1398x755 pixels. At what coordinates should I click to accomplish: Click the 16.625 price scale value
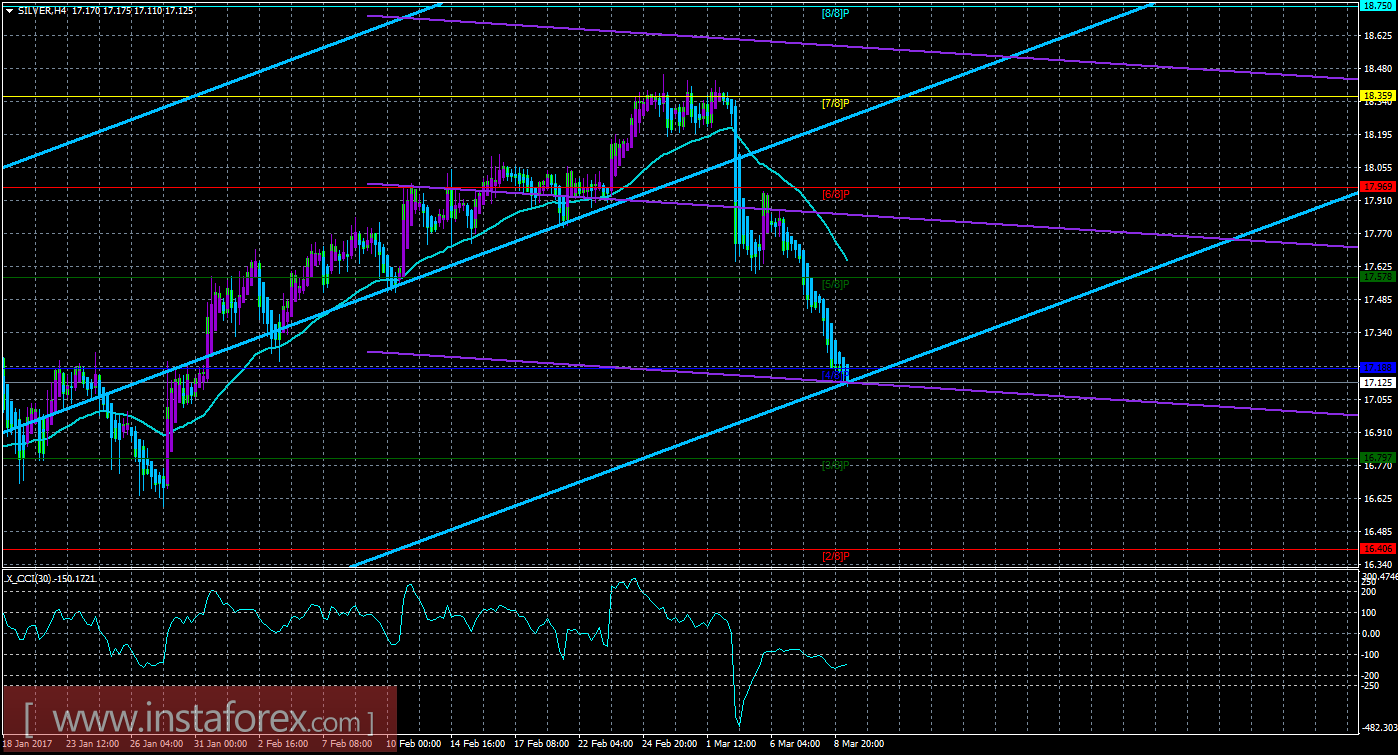(1379, 499)
